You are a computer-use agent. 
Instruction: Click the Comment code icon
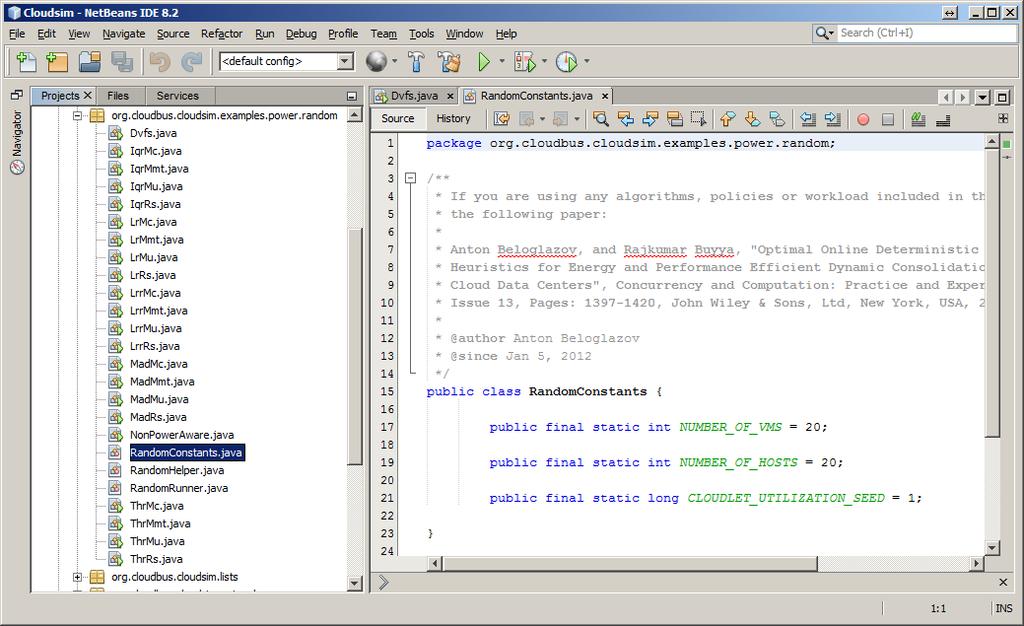tap(918, 119)
